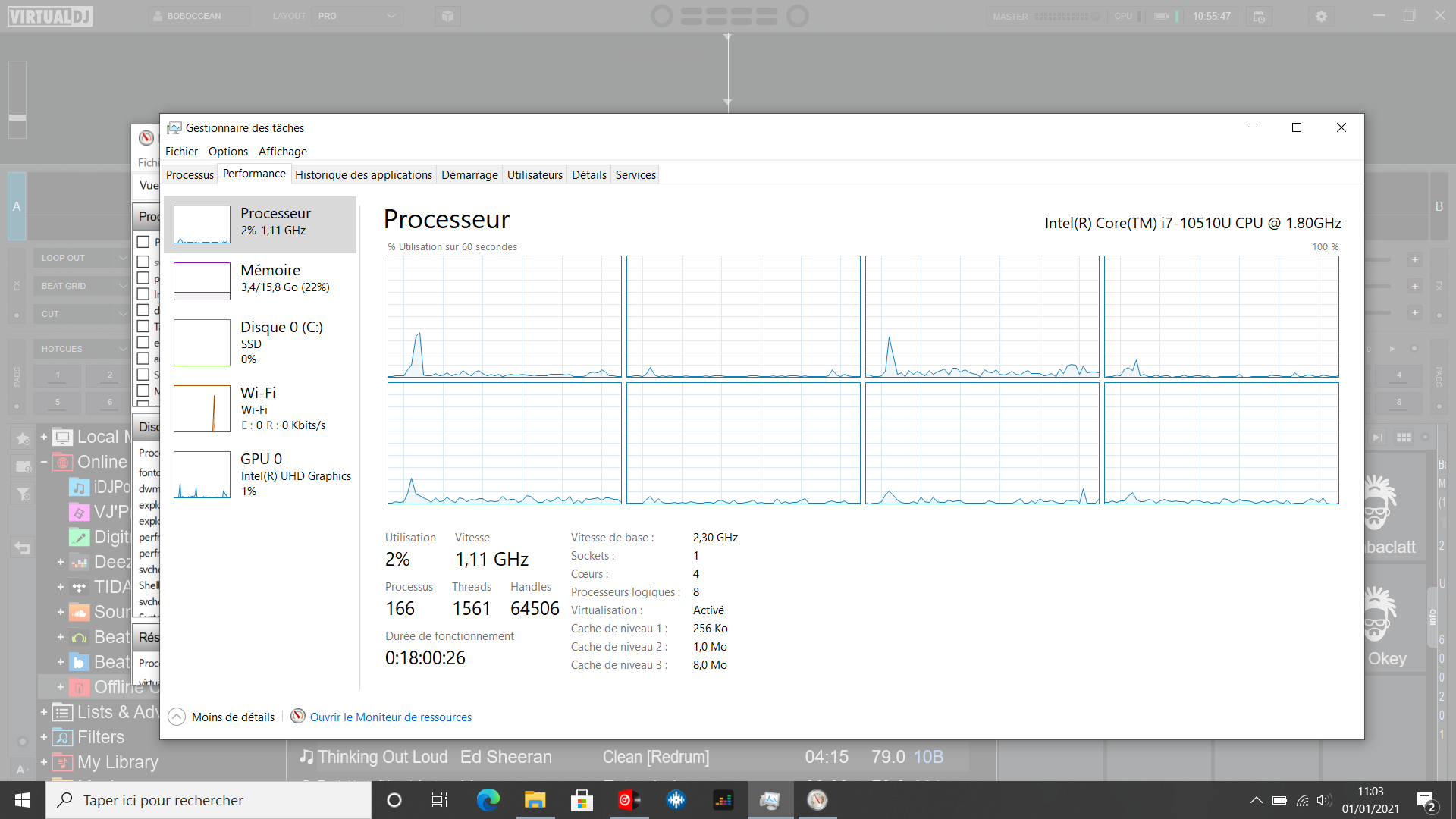1456x819 pixels.
Task: Click the icon right of the VirtualDJ clock
Action: [1259, 16]
